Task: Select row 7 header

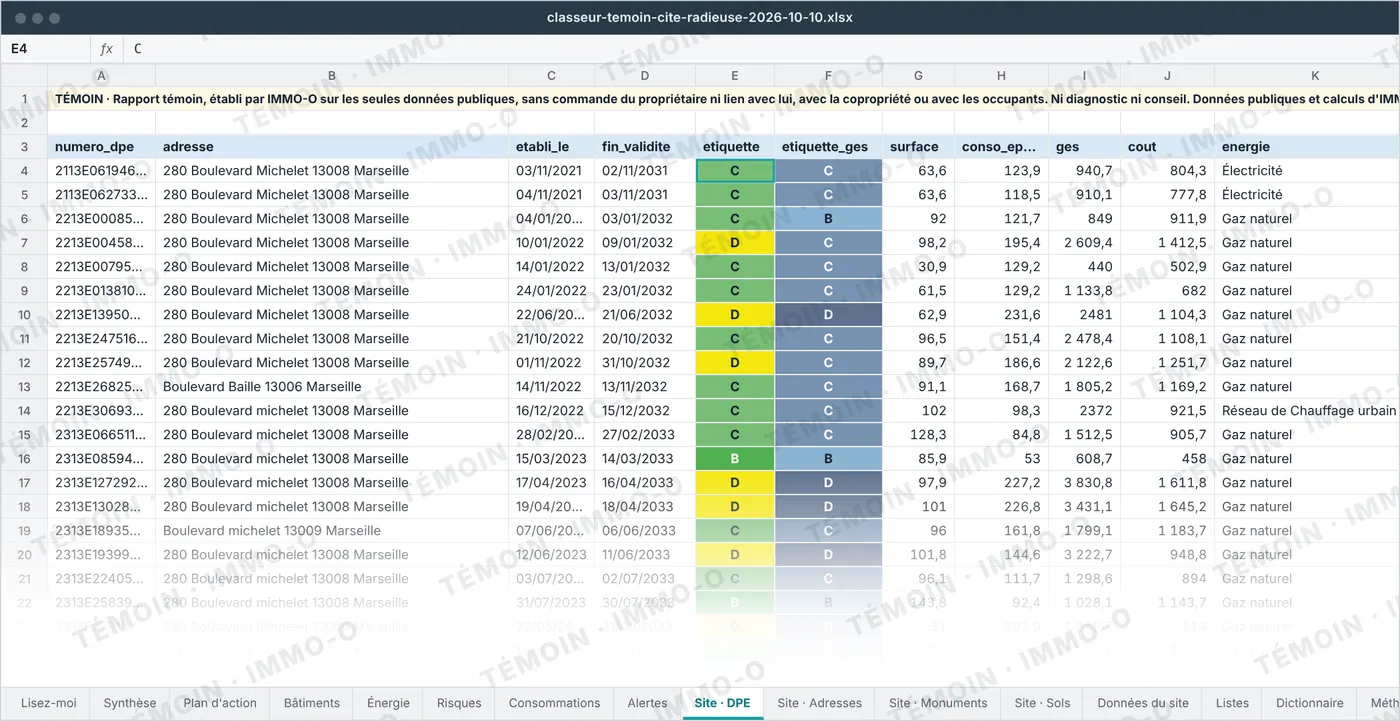Action: 24,243
